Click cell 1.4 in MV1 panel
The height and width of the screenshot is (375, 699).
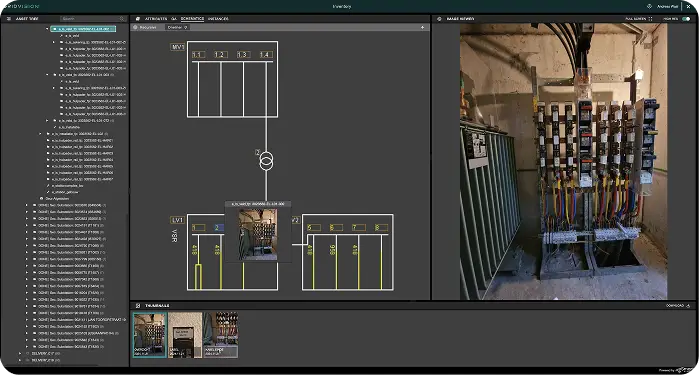click(x=265, y=54)
